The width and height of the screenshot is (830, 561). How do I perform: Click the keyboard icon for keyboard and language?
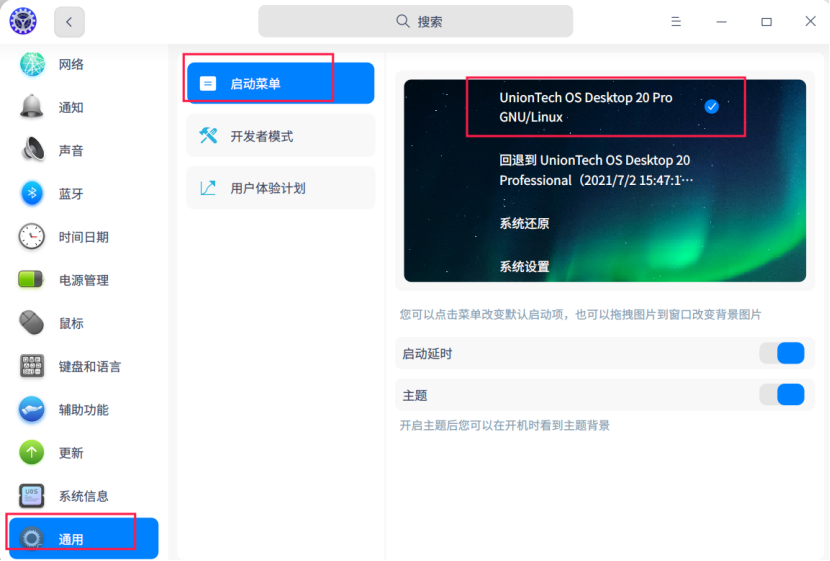(32, 366)
